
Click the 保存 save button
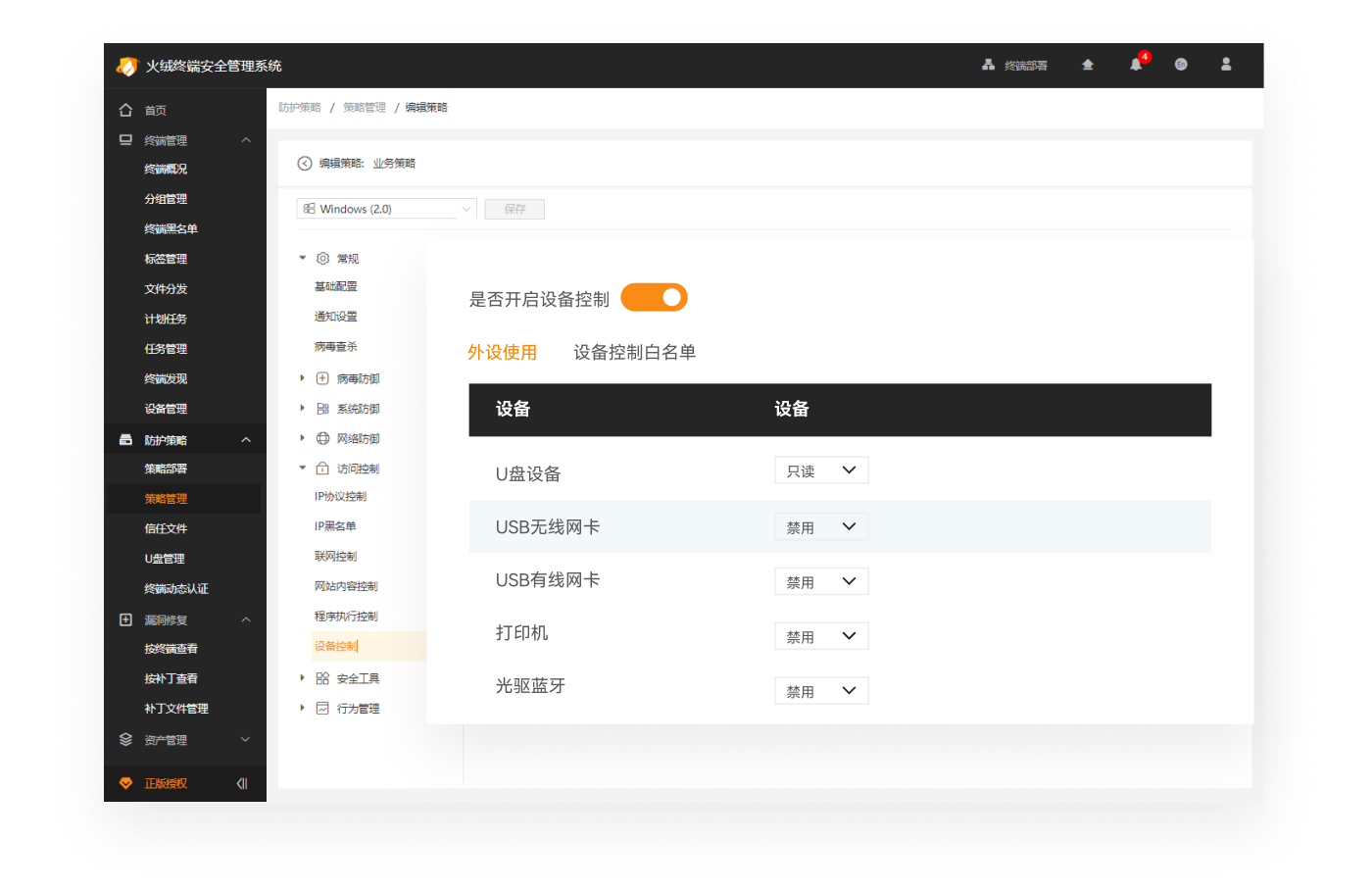tap(514, 208)
